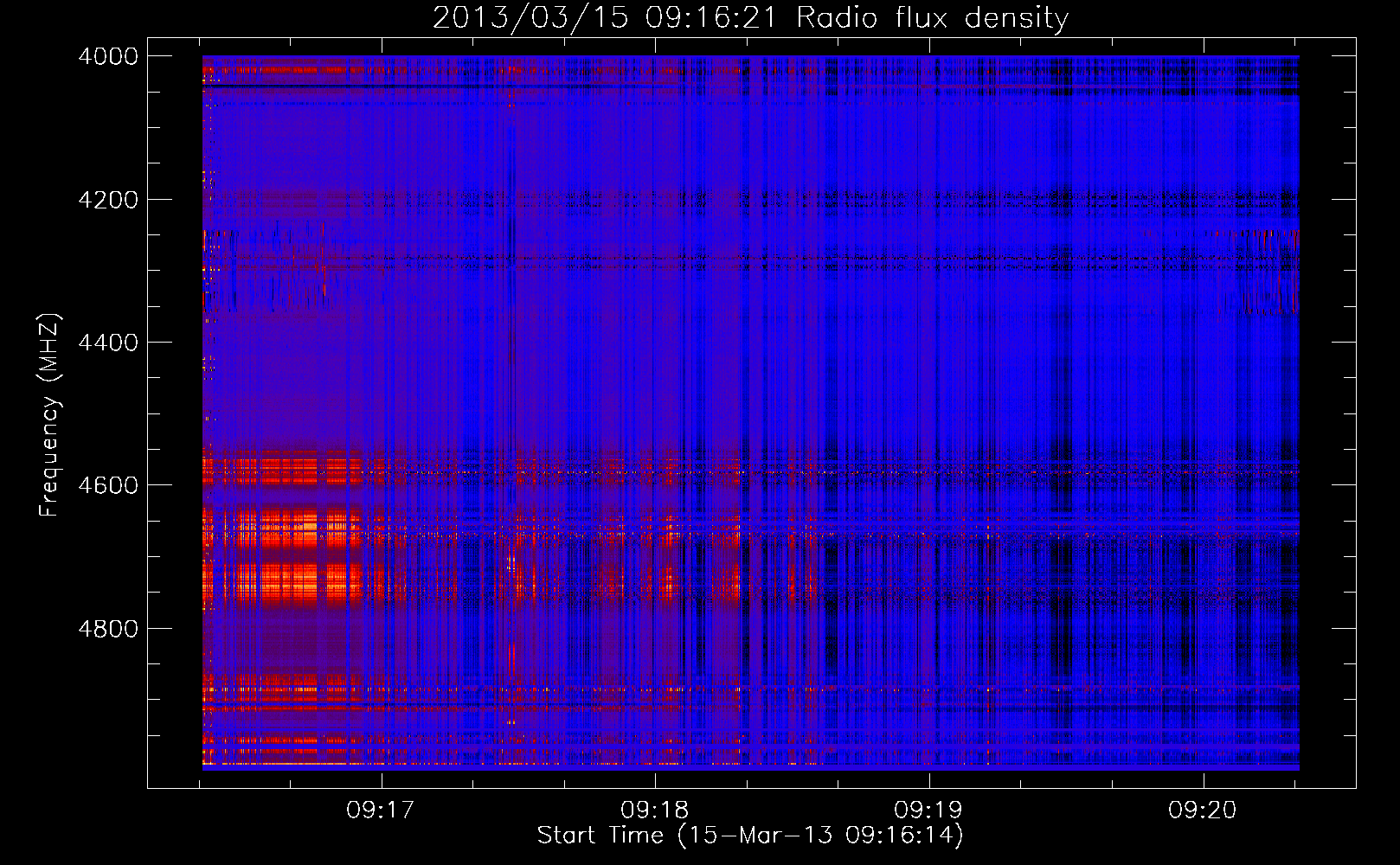Click the y-axis label "Frequency (MHZ)"
Viewport: 1400px width, 865px height.
point(50,415)
